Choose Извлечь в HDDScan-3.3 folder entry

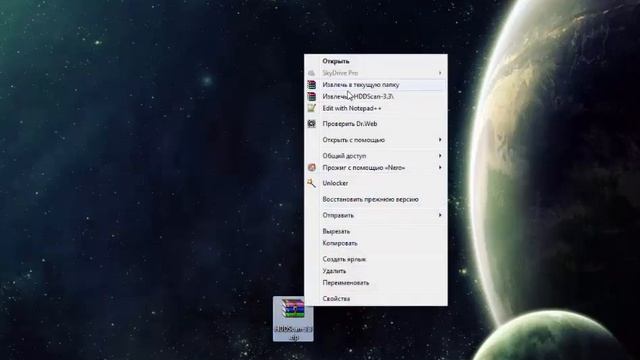click(x=376, y=97)
